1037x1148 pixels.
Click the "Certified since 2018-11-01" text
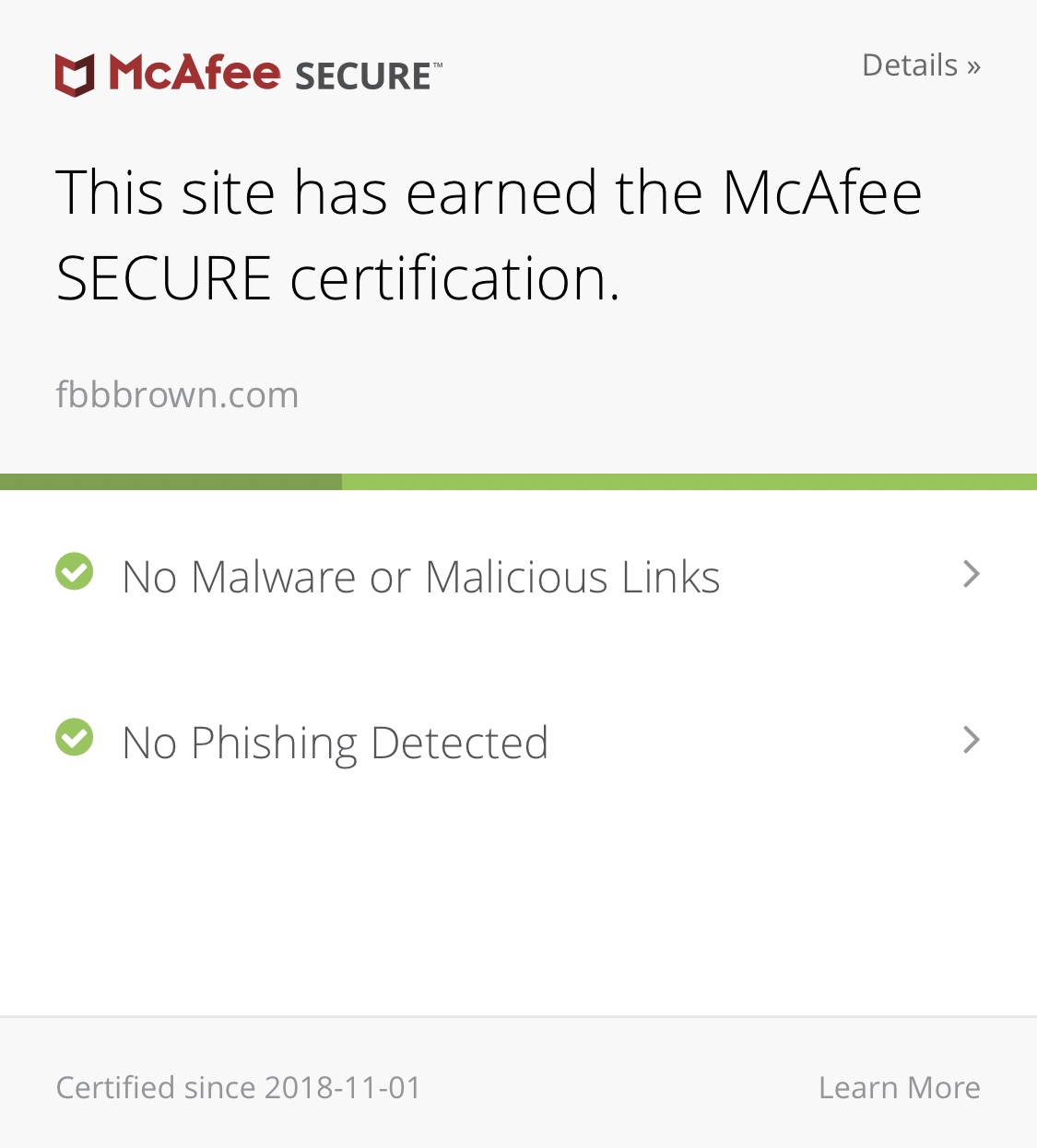pyautogui.click(x=238, y=1087)
